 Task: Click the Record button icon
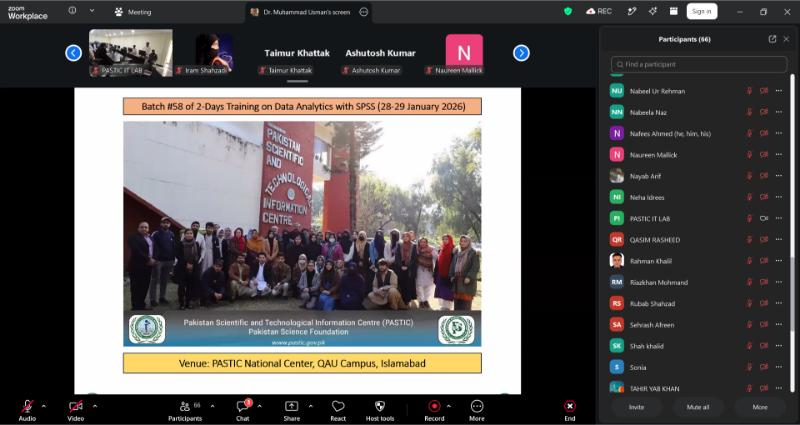(434, 406)
